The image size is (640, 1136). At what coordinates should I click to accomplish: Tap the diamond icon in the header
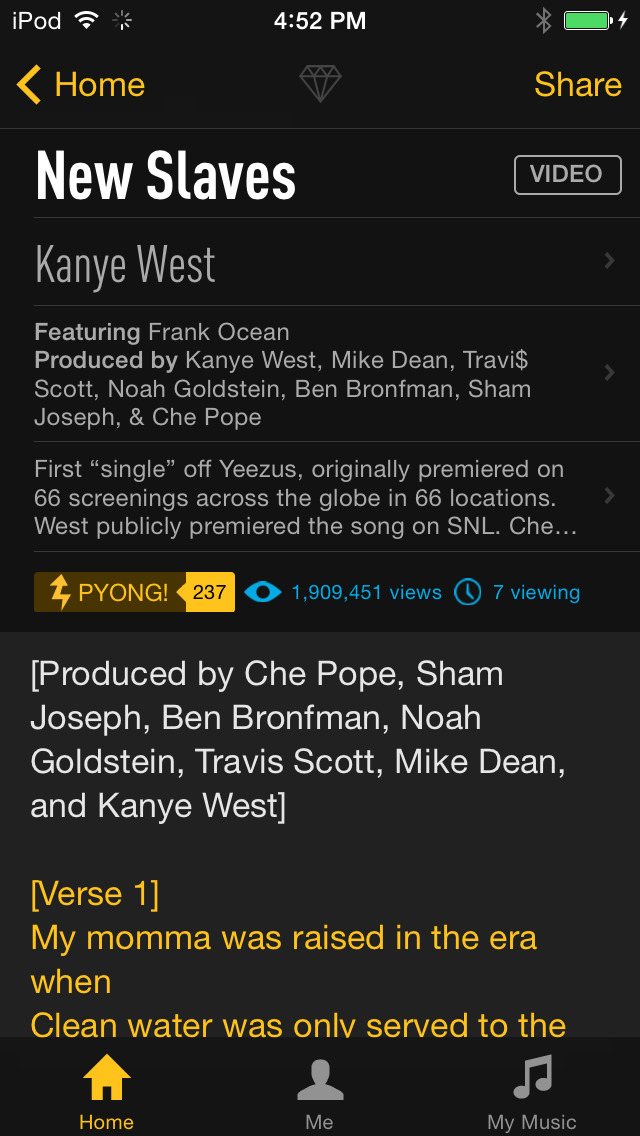click(x=320, y=85)
